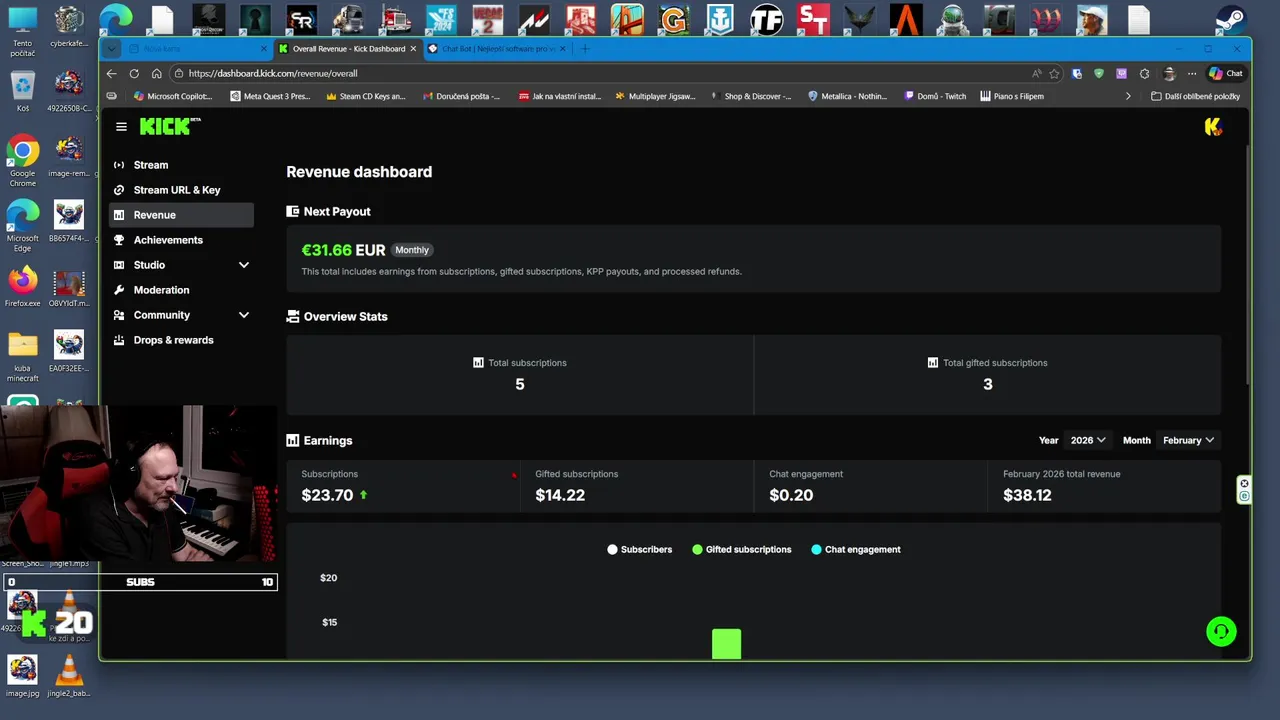1280x720 pixels.
Task: Open Firefox.exe desktop icon
Action: [22, 286]
